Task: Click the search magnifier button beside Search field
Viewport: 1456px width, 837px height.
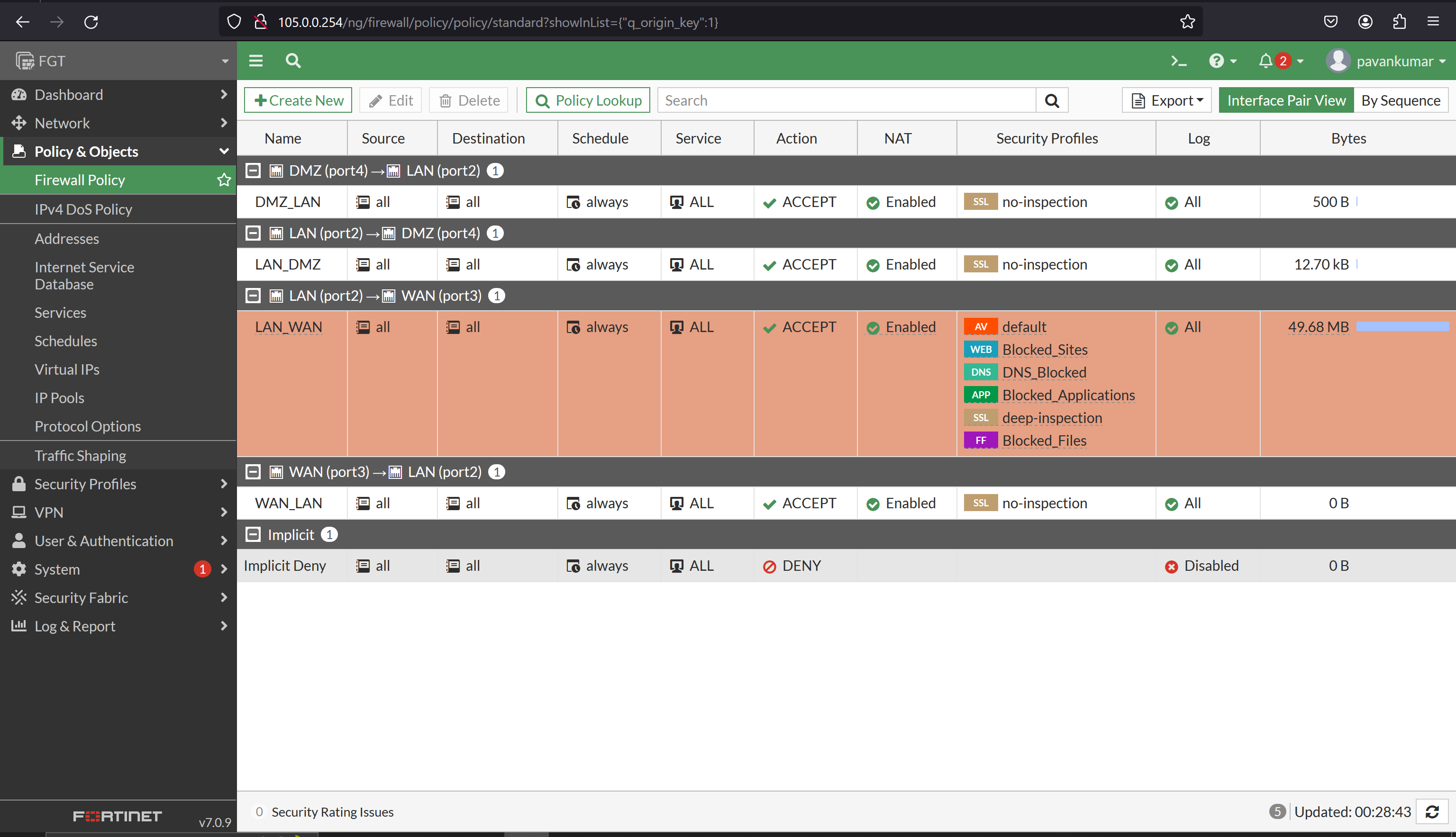Action: [x=1052, y=100]
